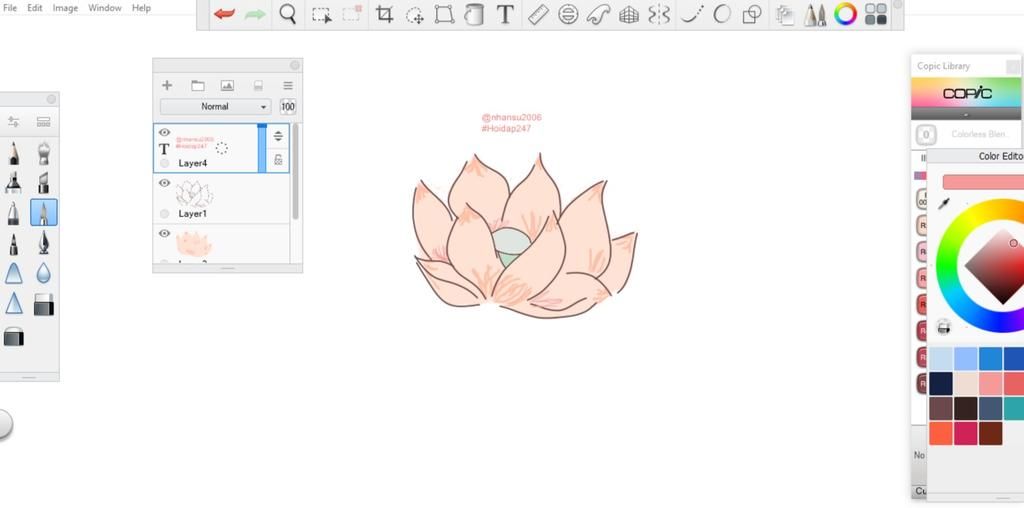Open the Normal blend mode dropdown
1024x508 pixels.
pos(216,106)
